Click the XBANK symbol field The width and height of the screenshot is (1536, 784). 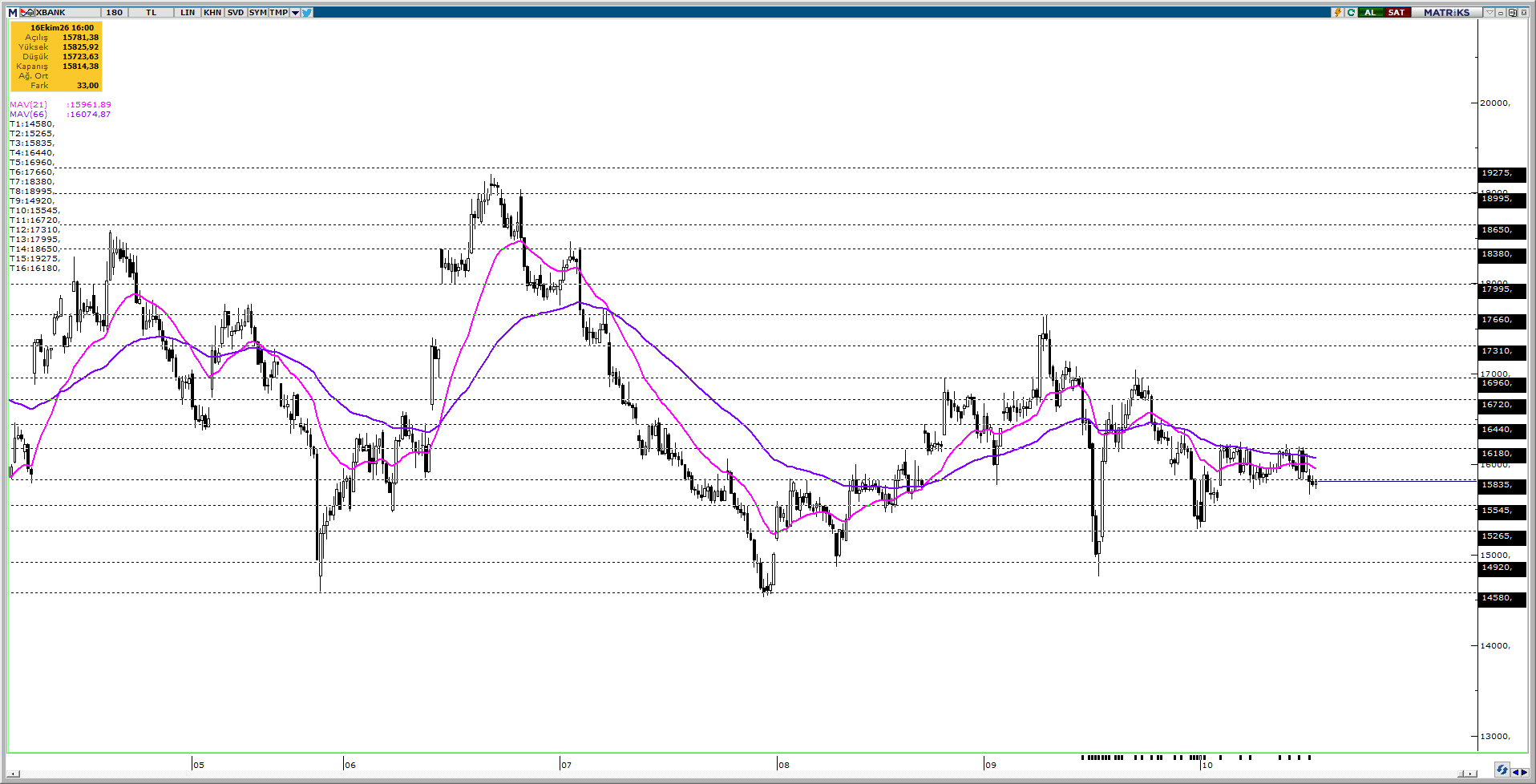67,13
